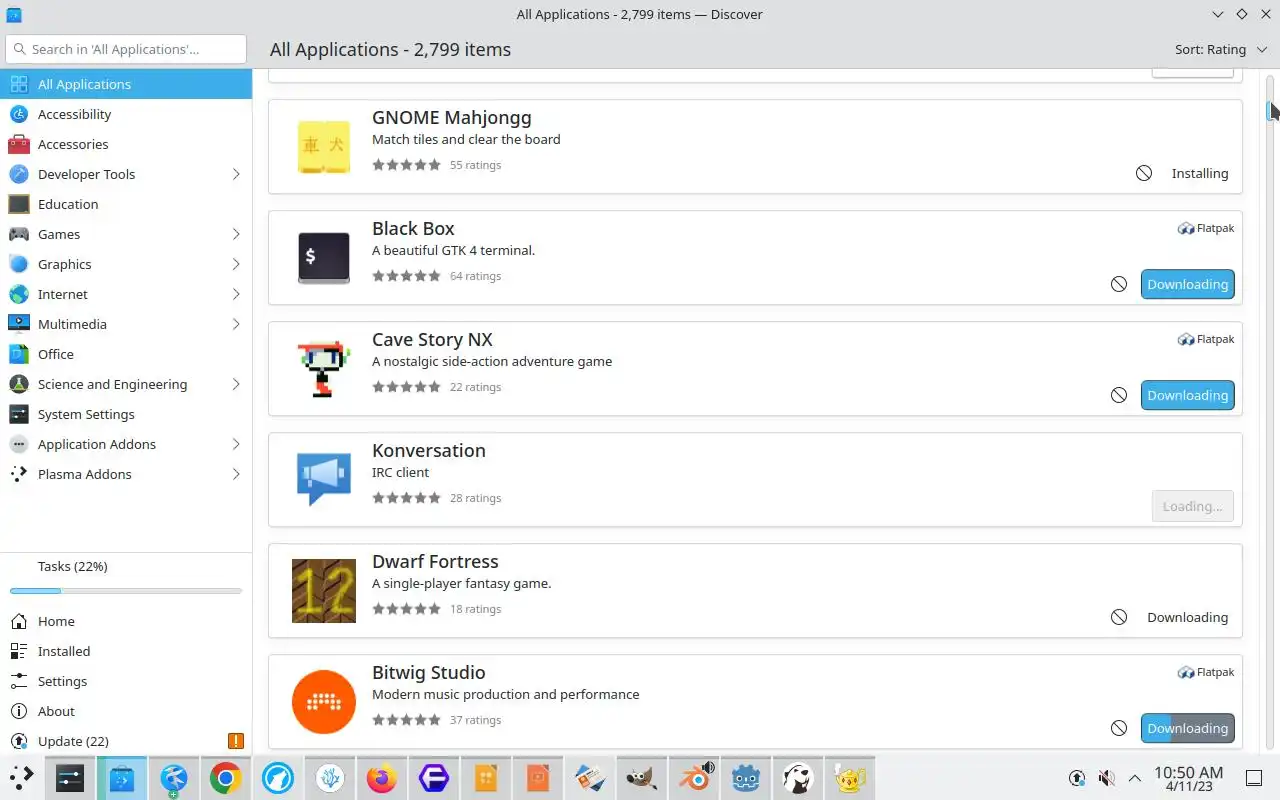Image resolution: width=1280 pixels, height=800 pixels.
Task: Click the Flatpak label on Bitwig Studio
Action: coord(1206,673)
